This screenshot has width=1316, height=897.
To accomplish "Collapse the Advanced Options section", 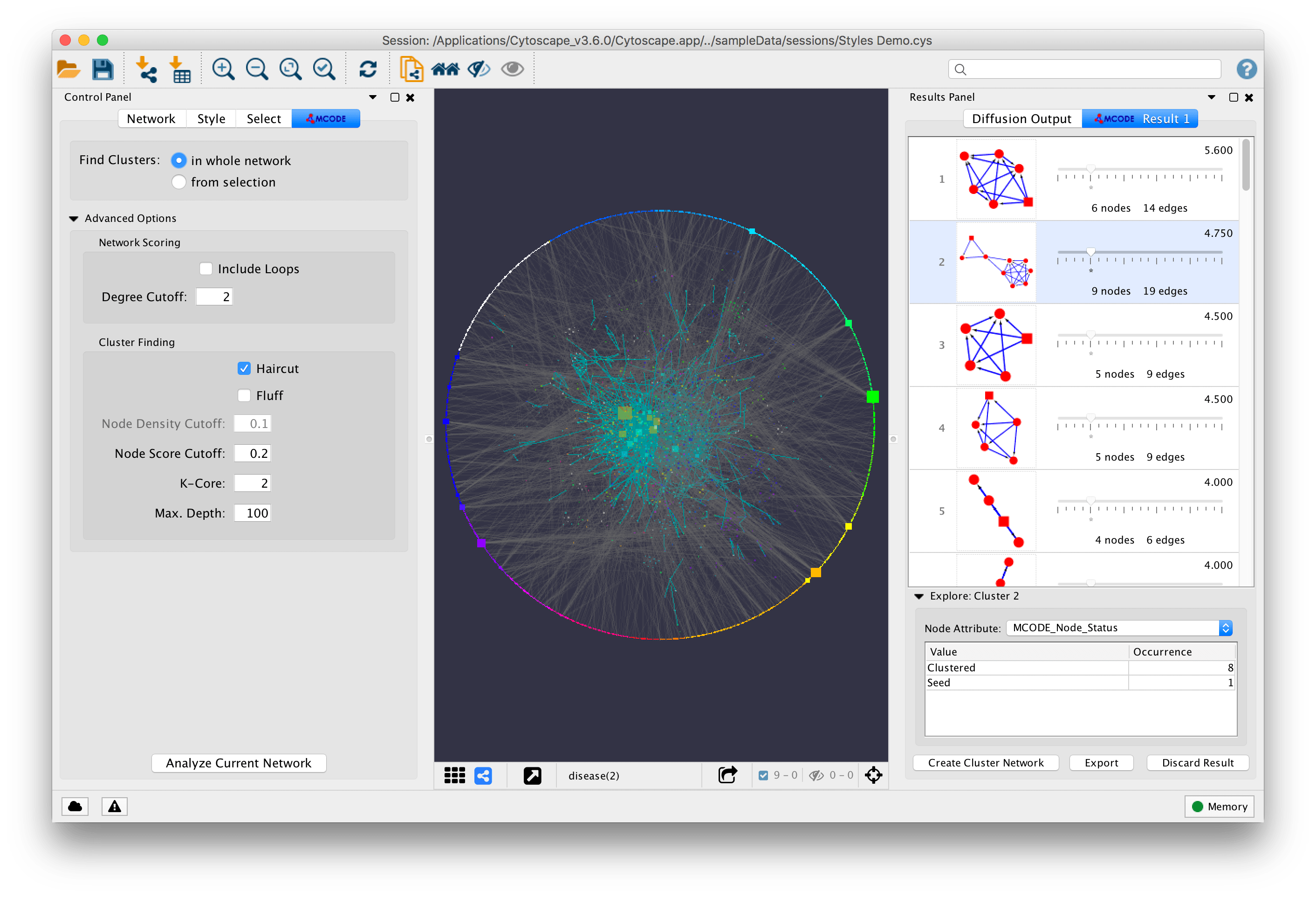I will [74, 219].
